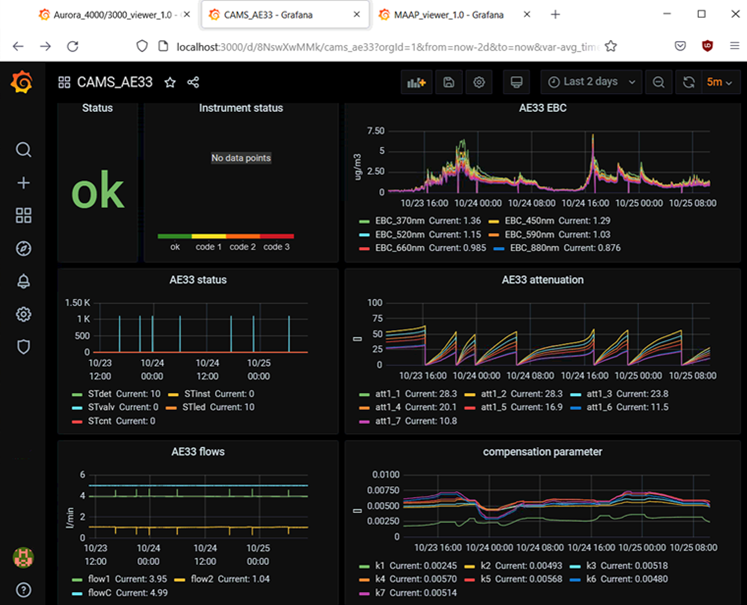This screenshot has width=747, height=605.
Task: Open compensation parameter panel title menu
Action: point(543,452)
